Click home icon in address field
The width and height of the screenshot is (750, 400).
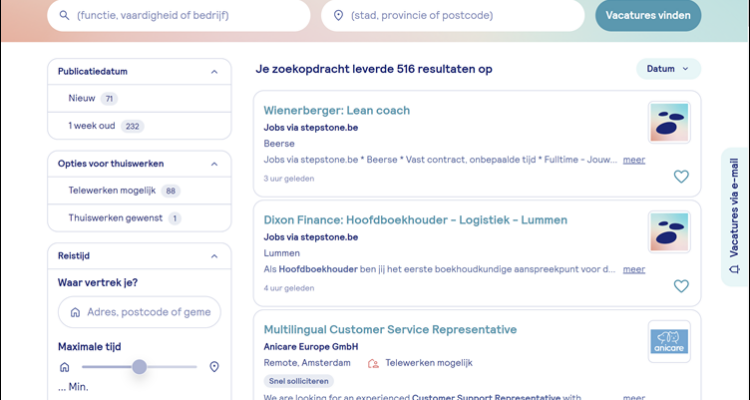(75, 312)
